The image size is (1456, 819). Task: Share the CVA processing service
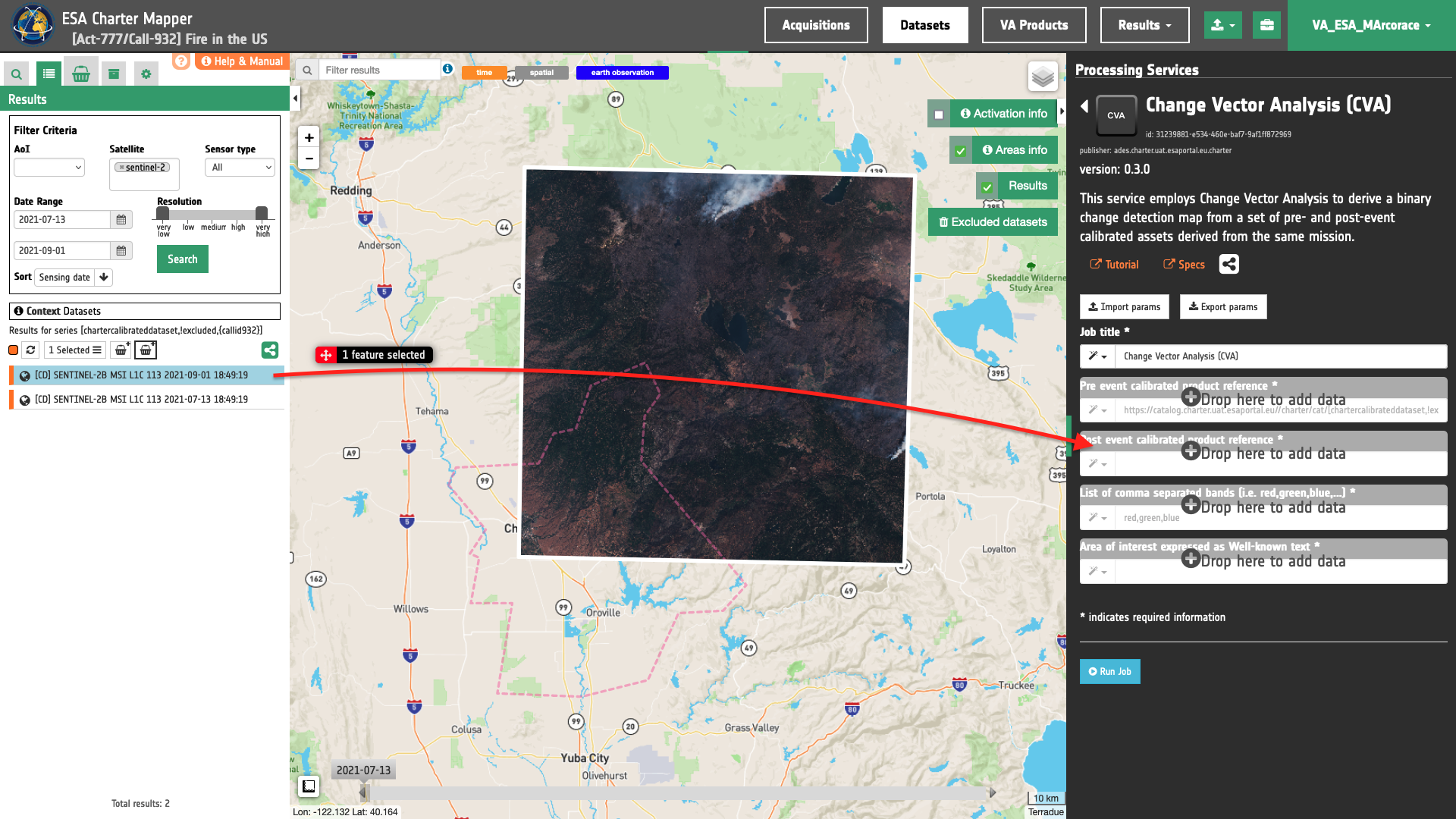click(x=1229, y=265)
